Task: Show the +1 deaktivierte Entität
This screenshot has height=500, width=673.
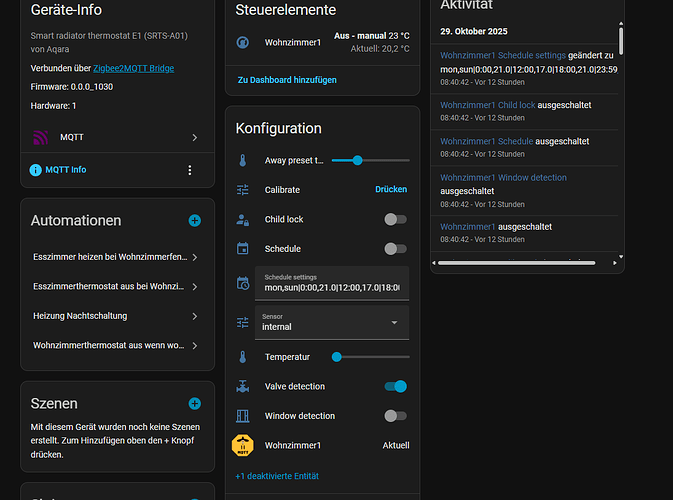Action: 277,476
